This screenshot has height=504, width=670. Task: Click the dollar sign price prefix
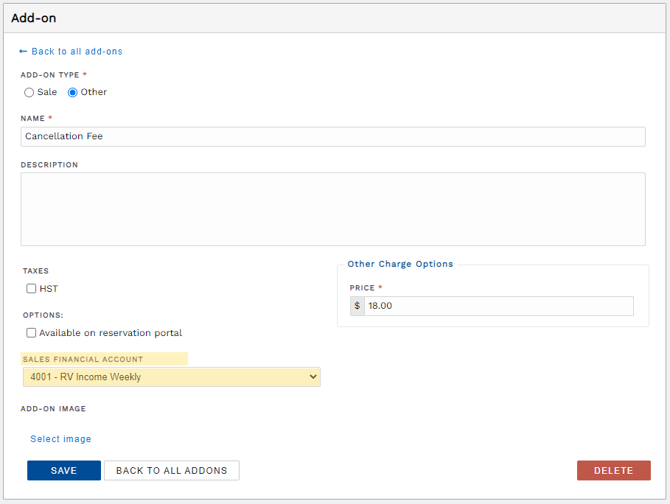(357, 306)
